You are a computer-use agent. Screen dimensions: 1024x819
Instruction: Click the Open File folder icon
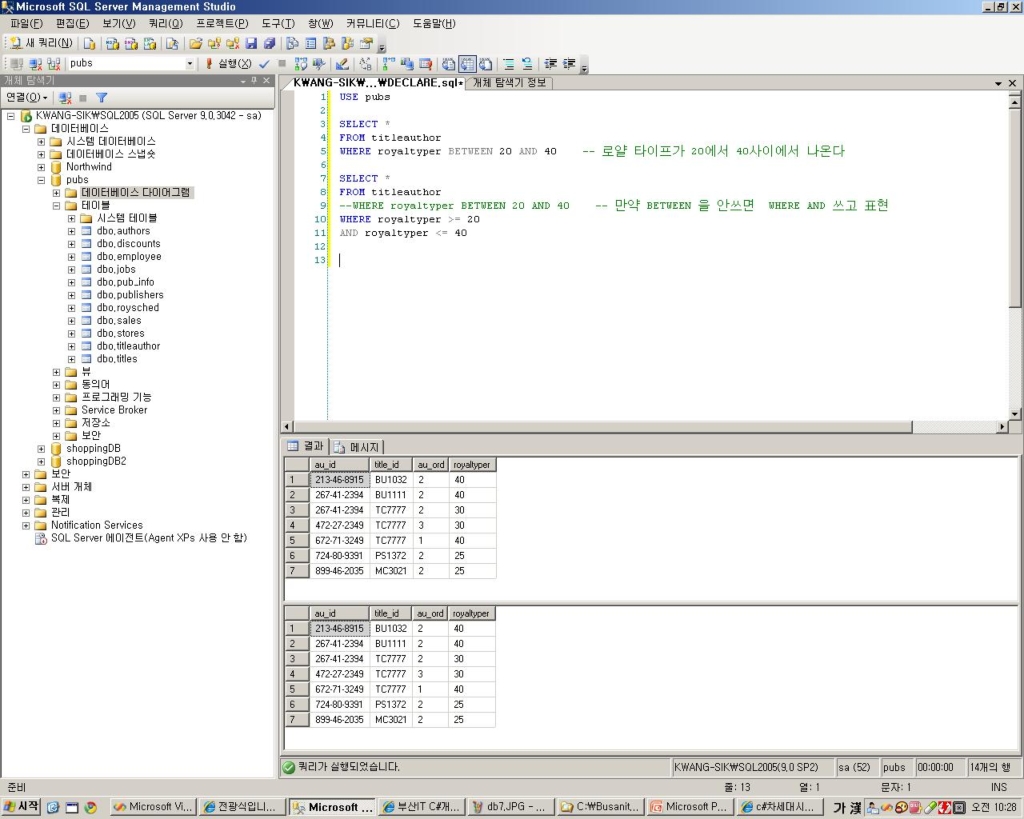tap(195, 44)
